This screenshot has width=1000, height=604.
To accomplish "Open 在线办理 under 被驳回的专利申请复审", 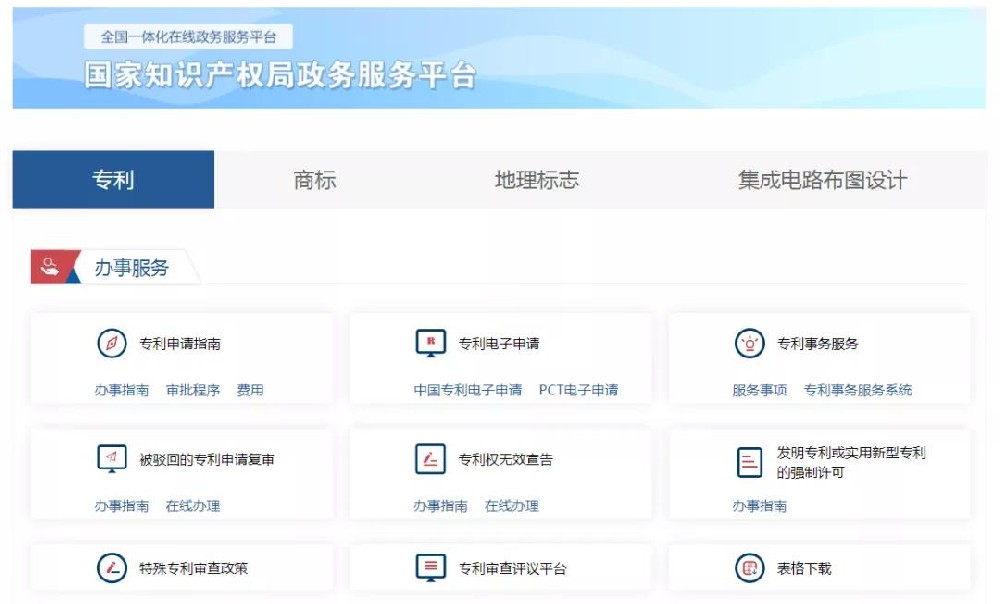I will click(193, 506).
